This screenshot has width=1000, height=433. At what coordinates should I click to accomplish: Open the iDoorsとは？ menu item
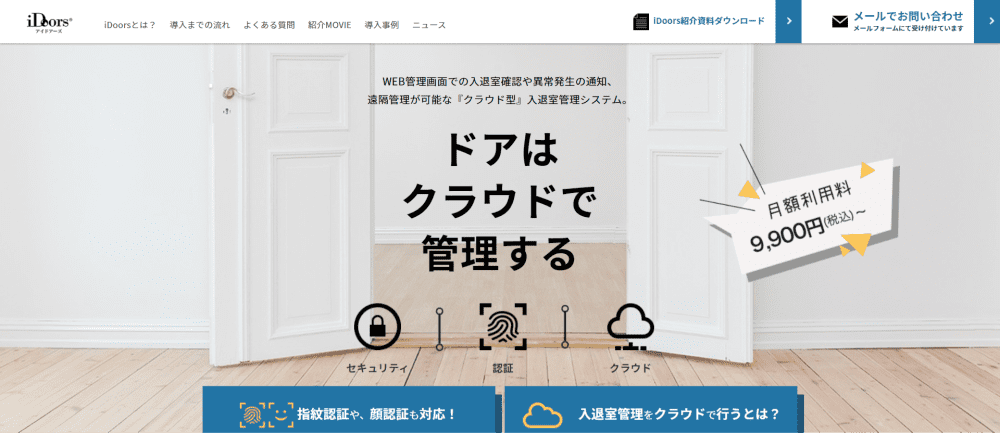(x=130, y=26)
